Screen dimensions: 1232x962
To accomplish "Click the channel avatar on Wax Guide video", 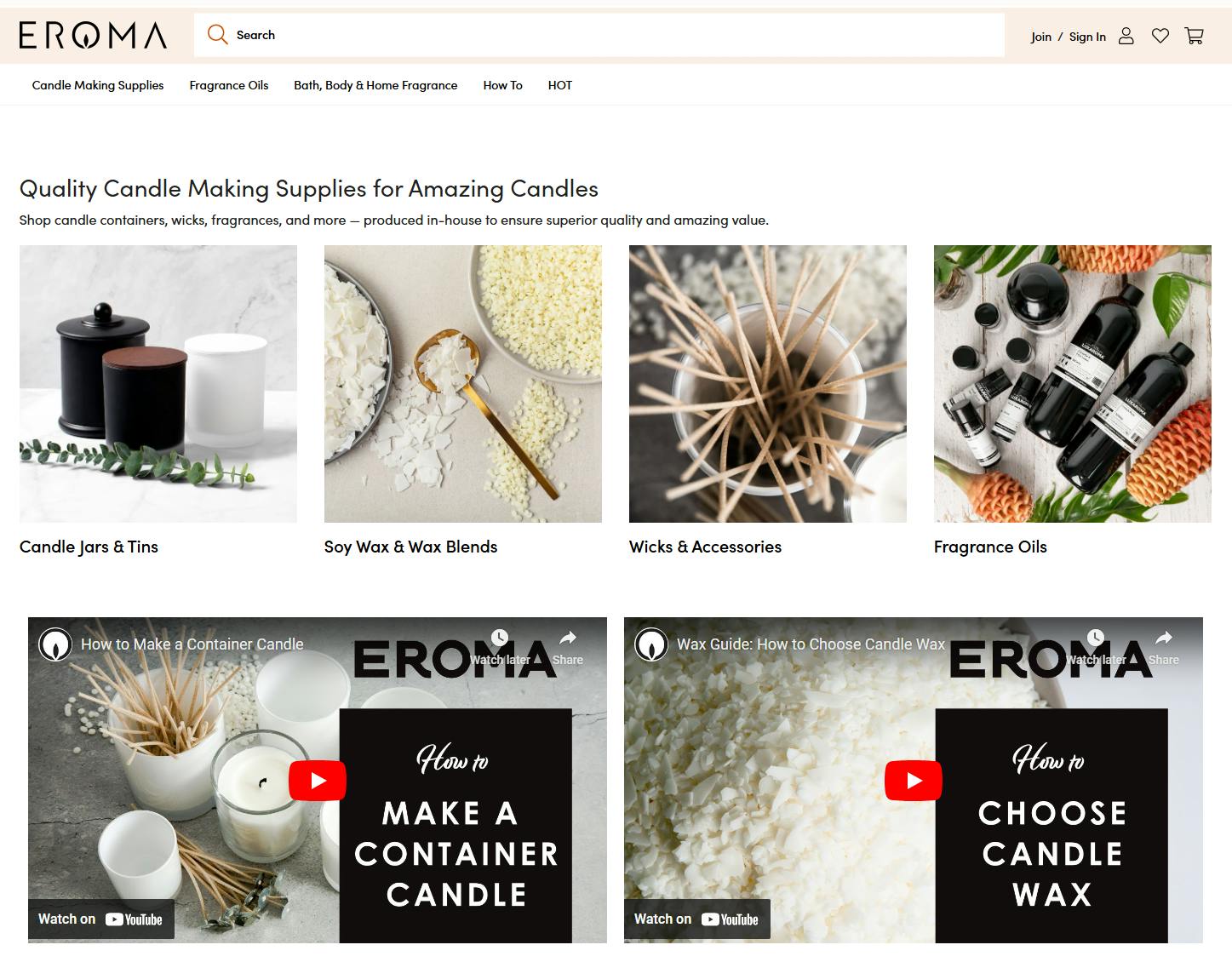I will click(651, 644).
